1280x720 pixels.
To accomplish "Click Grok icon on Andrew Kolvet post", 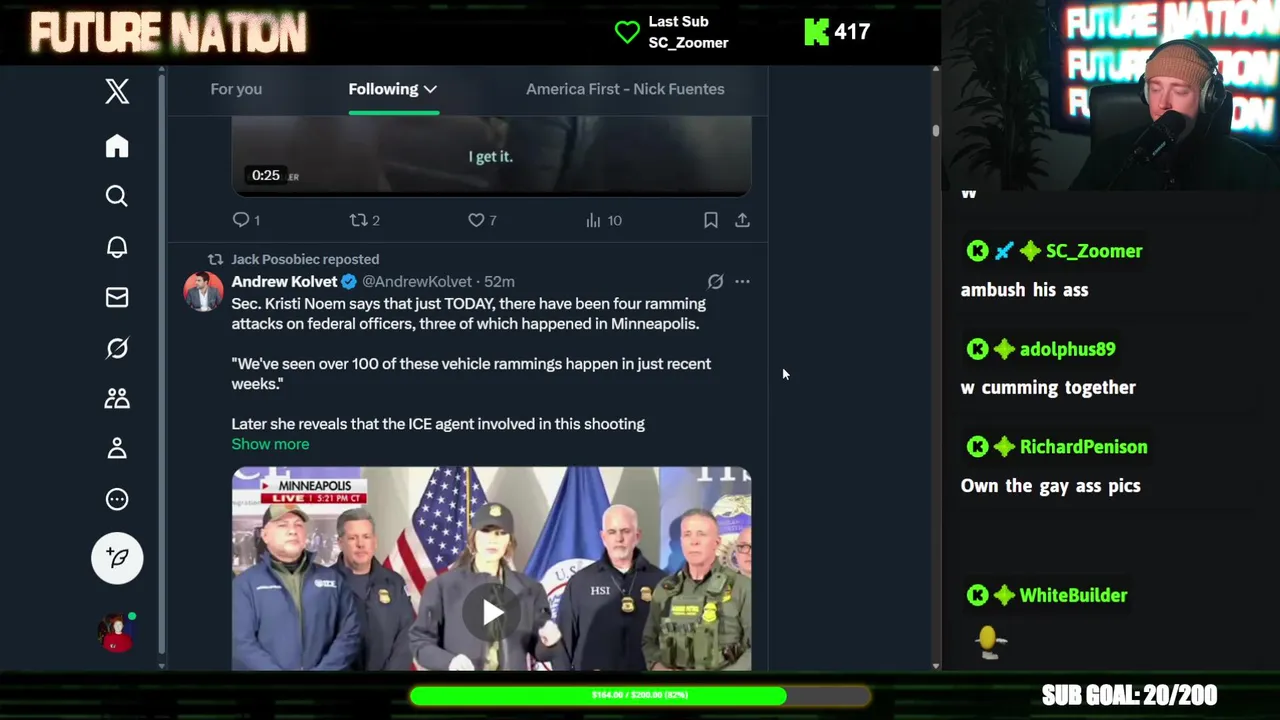I will tap(715, 282).
